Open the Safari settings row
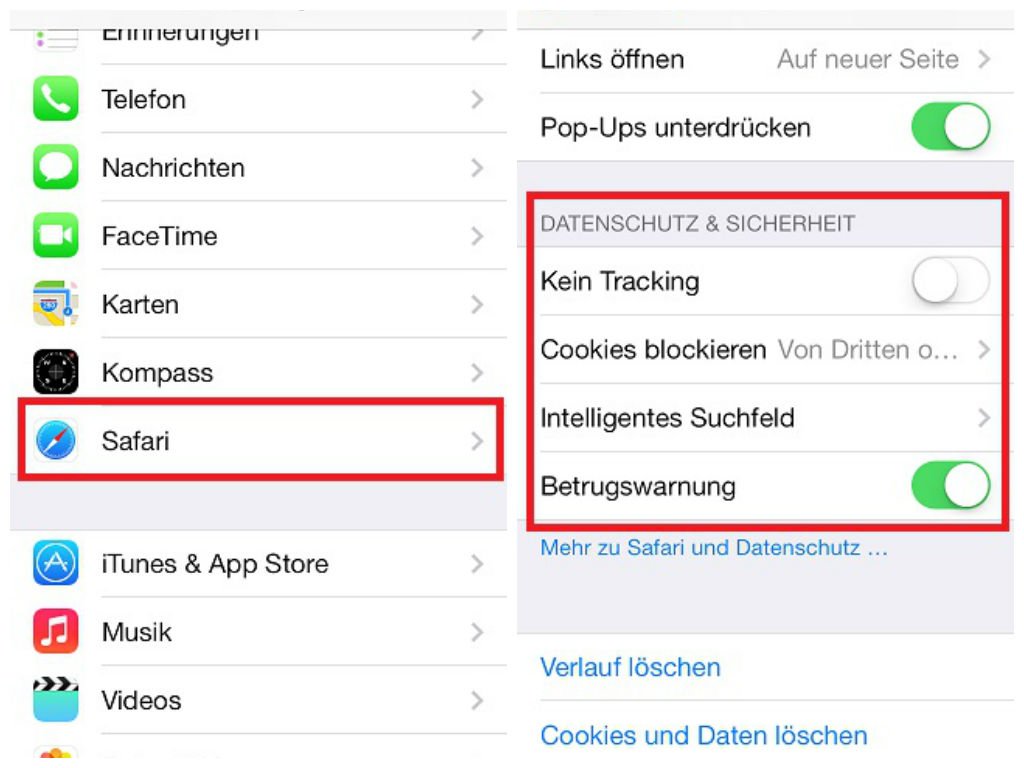 tap(261, 441)
